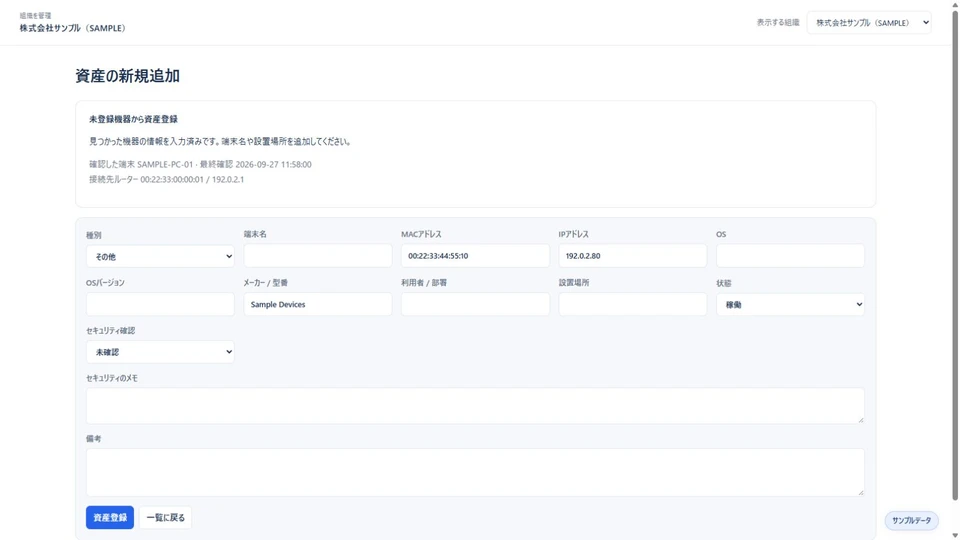Click the 資産の新規追加 page heading
This screenshot has width=960, height=540.
(127, 76)
